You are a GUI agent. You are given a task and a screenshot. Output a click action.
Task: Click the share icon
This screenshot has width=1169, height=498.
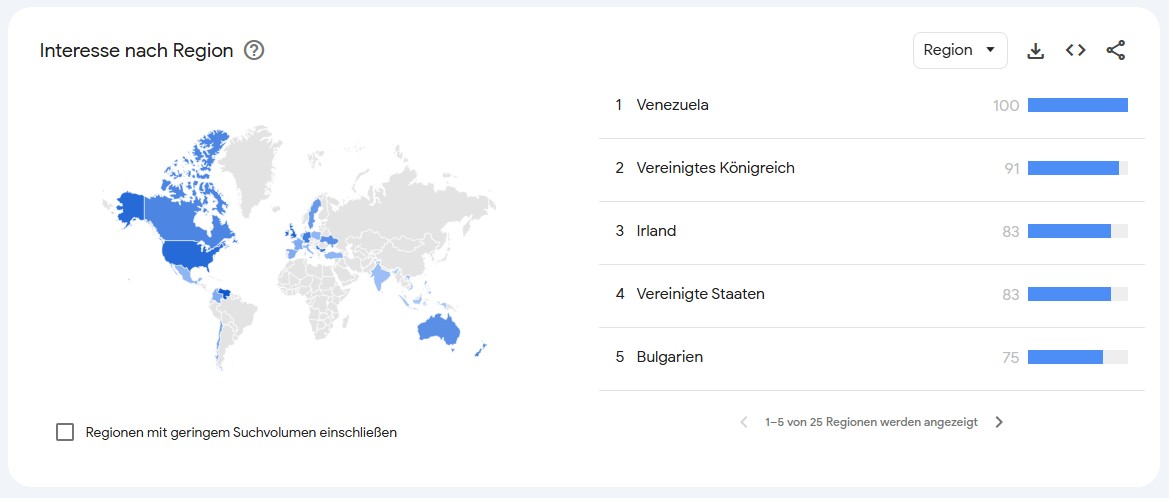pos(1116,50)
